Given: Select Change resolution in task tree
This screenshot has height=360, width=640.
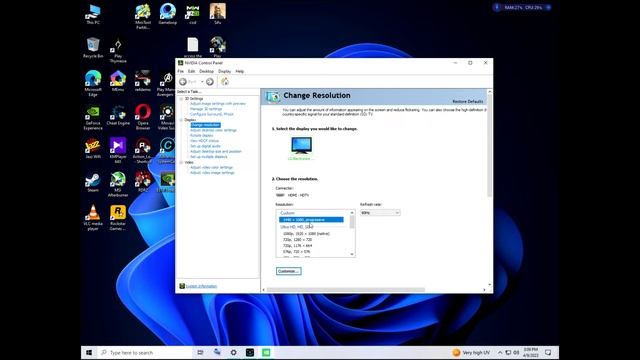Looking at the screenshot, I should (x=205, y=125).
